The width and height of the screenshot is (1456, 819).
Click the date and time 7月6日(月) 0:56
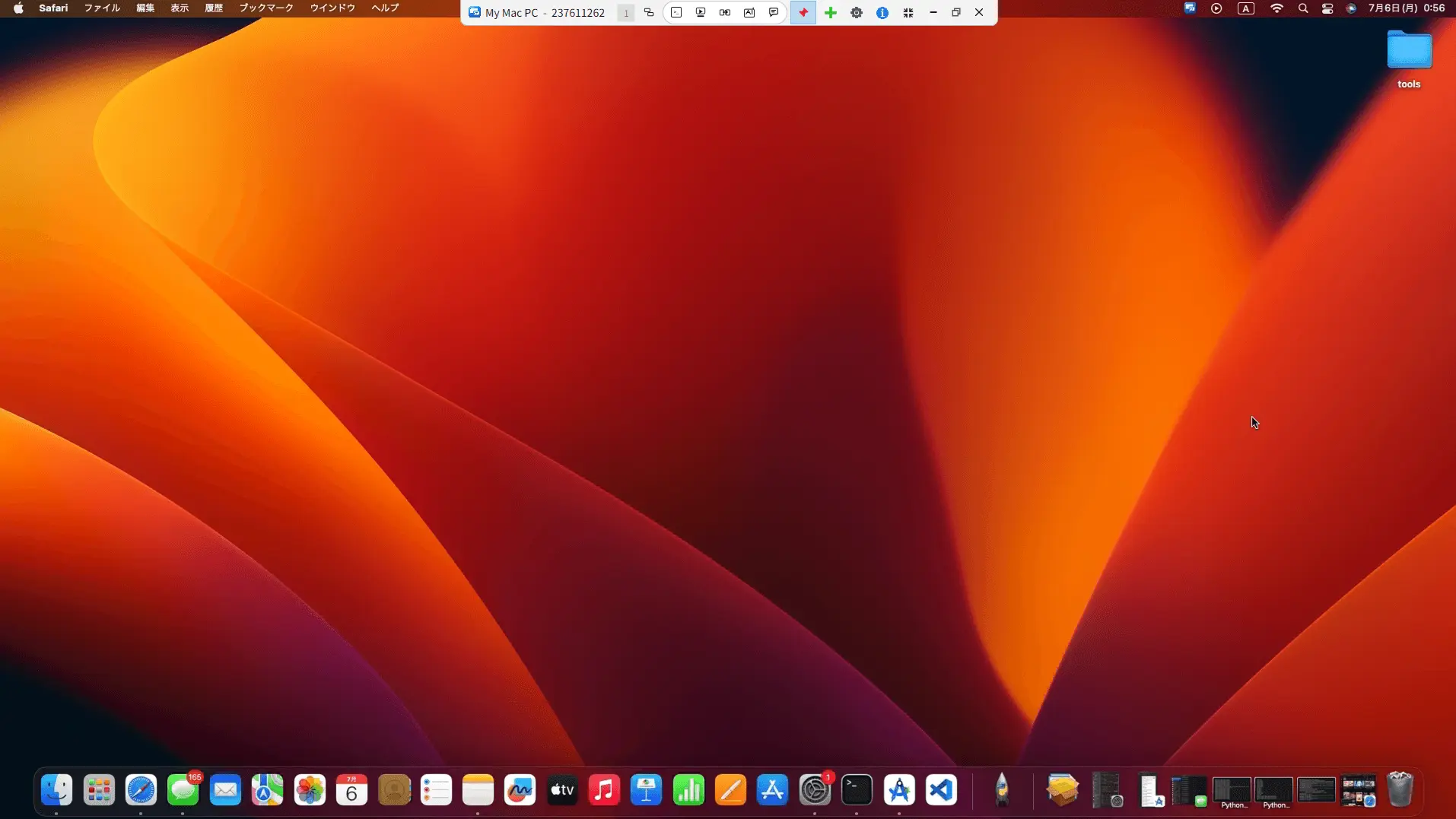coord(1407,8)
